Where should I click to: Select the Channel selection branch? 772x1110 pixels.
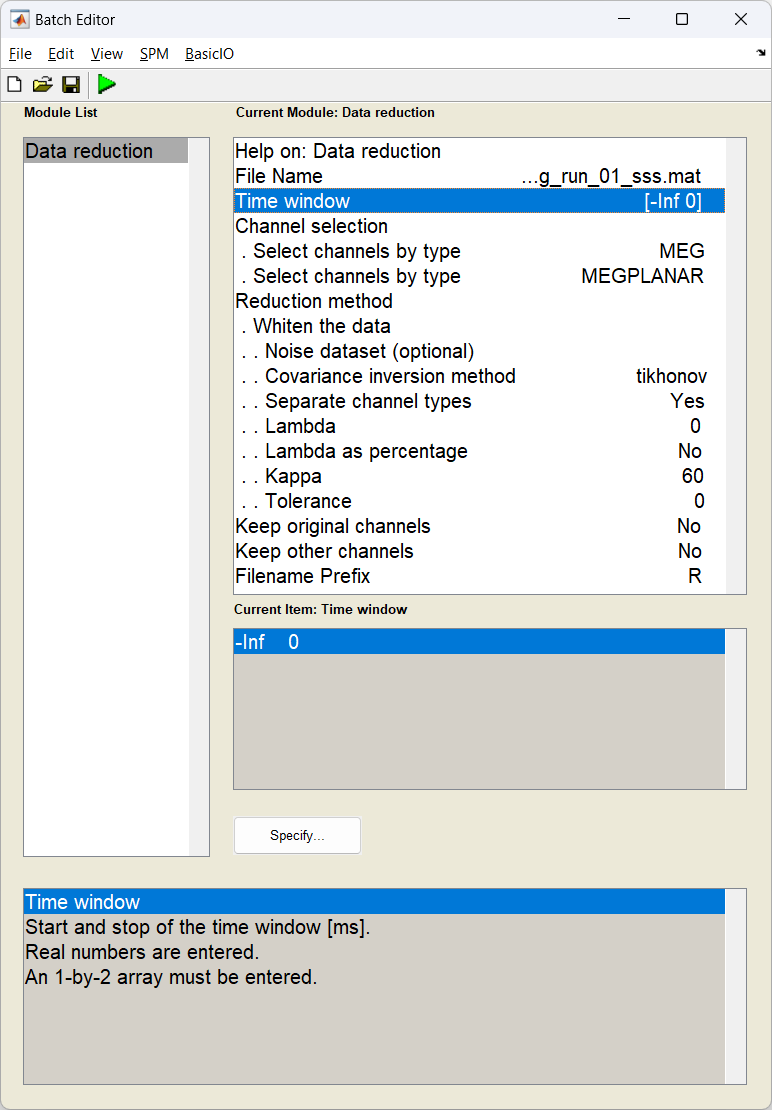point(479,227)
